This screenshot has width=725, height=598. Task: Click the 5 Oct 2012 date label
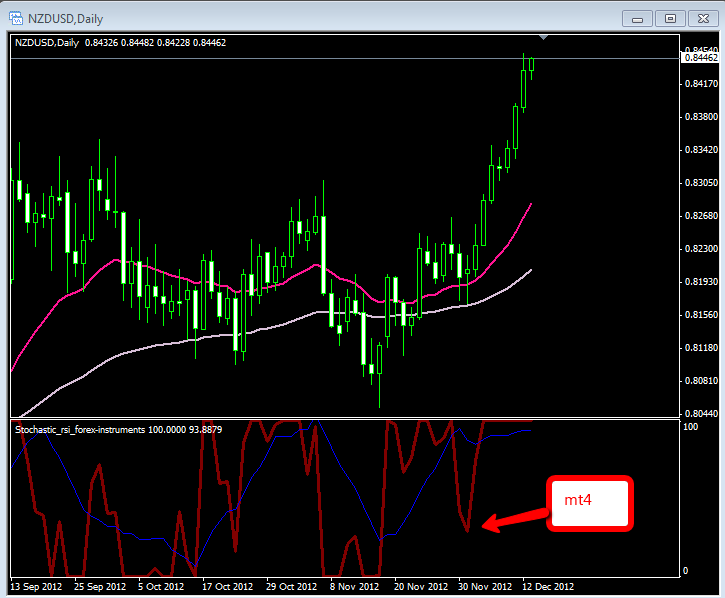point(161,586)
